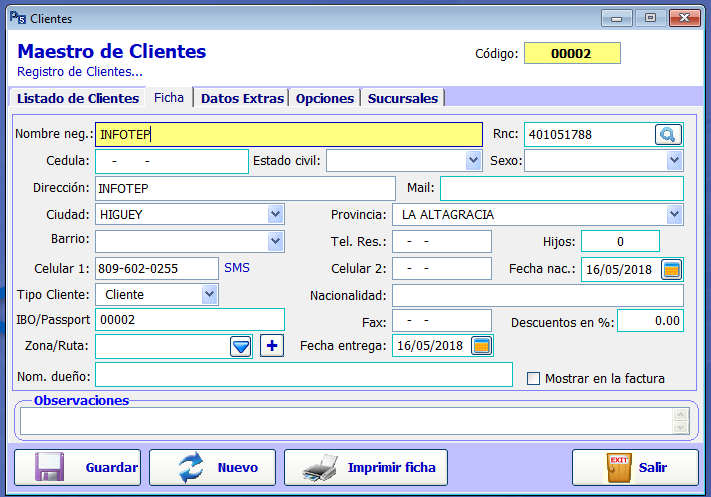The image size is (711, 497).
Task: Expand the Provincia dropdown
Action: tap(674, 214)
